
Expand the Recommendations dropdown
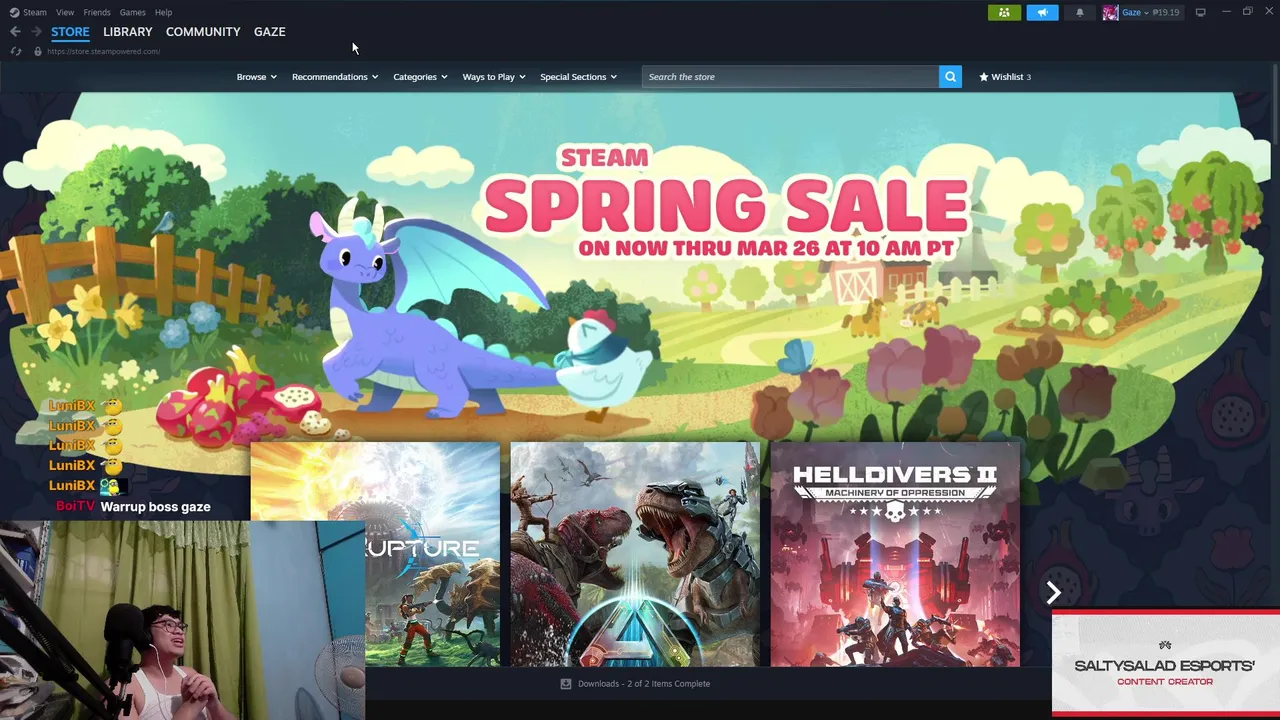pos(335,77)
